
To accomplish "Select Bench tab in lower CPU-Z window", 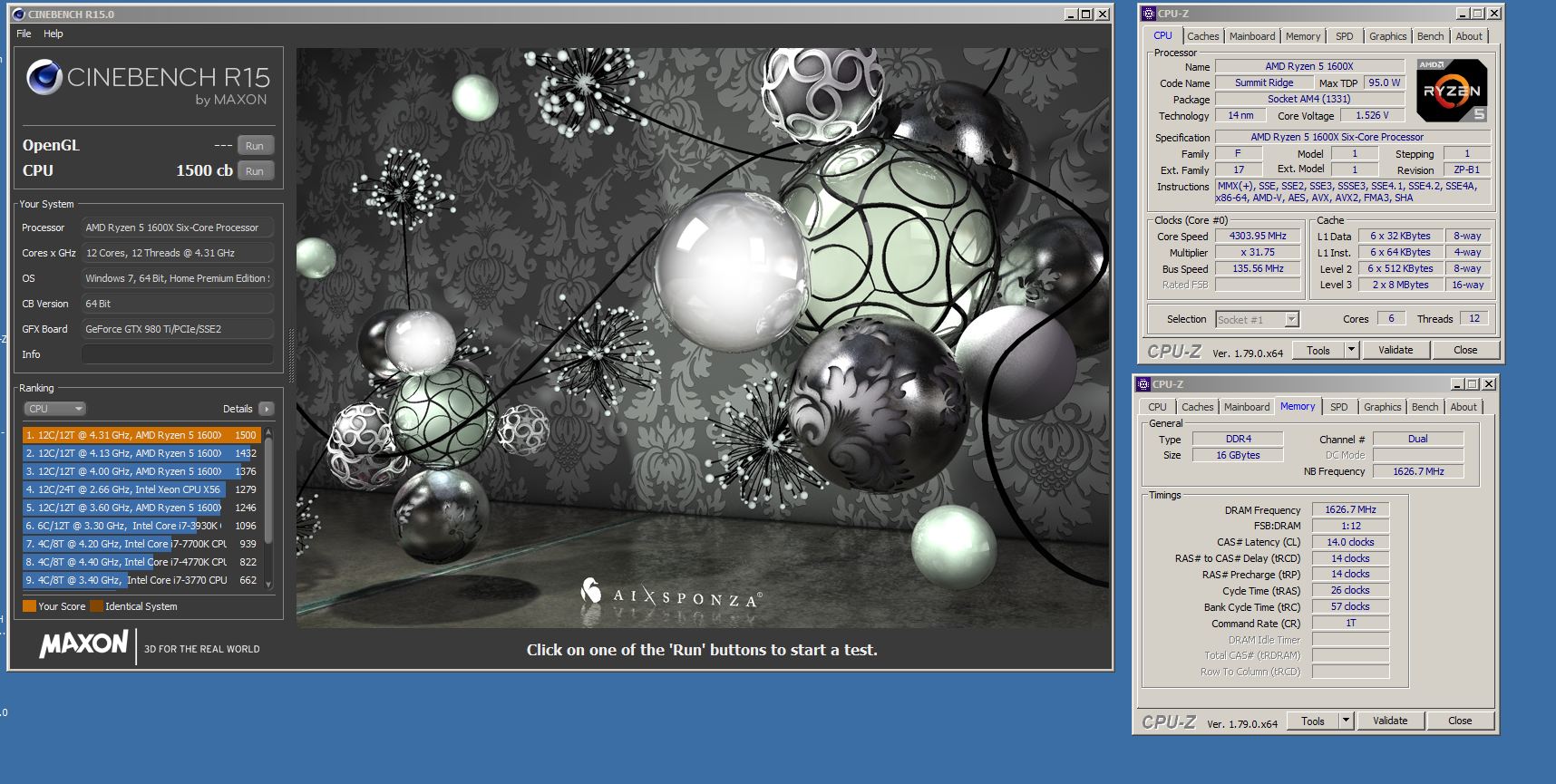I will [x=1425, y=407].
